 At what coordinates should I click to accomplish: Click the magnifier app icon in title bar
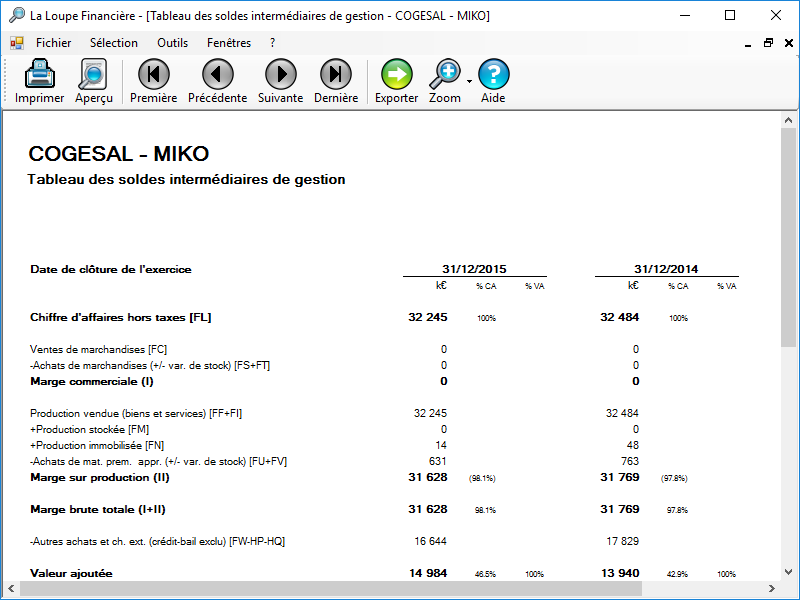pos(17,15)
